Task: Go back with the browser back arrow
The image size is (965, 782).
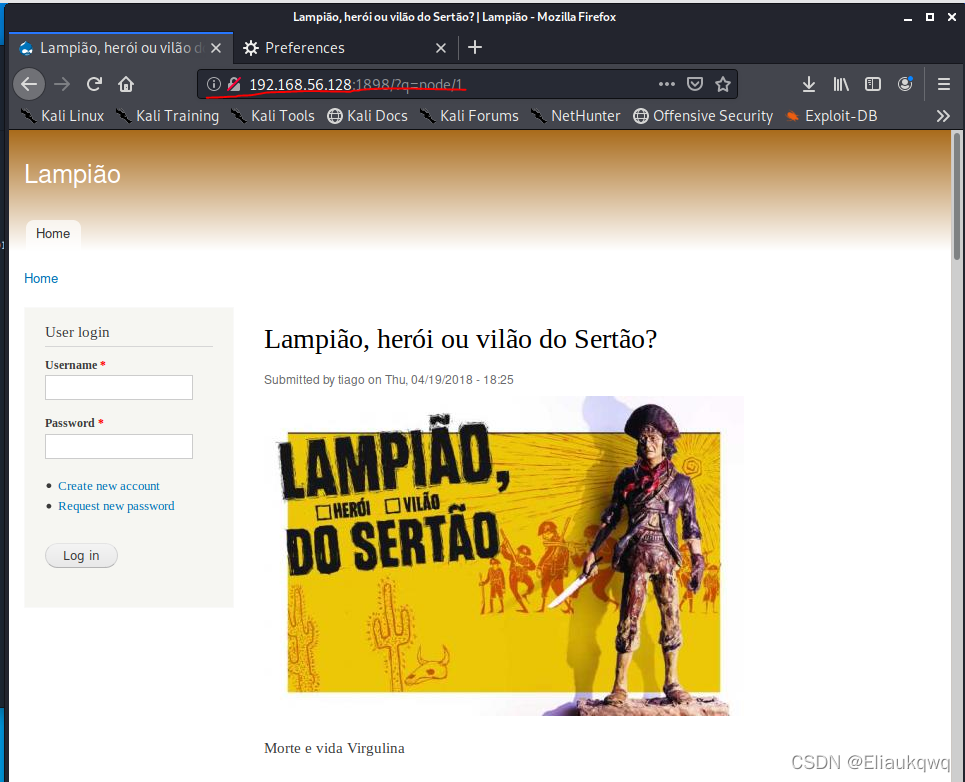Action: 29,84
